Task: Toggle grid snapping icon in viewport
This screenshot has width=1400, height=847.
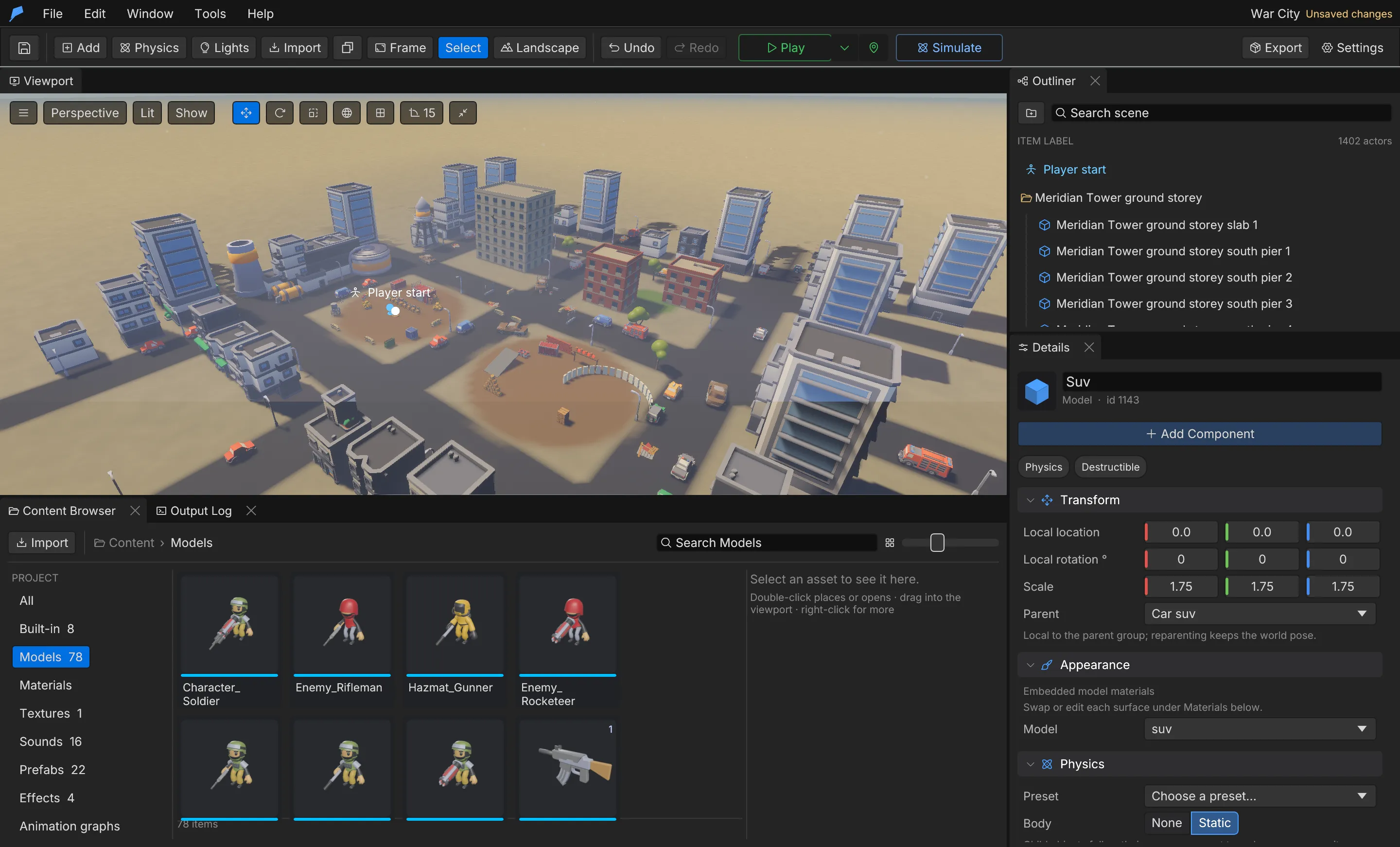Action: click(x=380, y=112)
